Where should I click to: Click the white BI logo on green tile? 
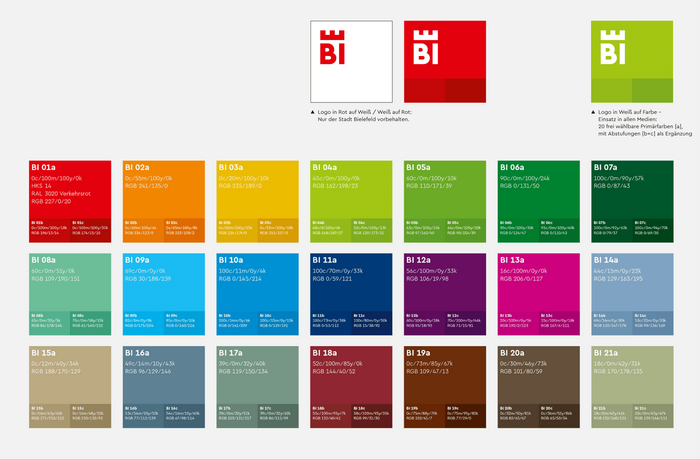pos(612,47)
